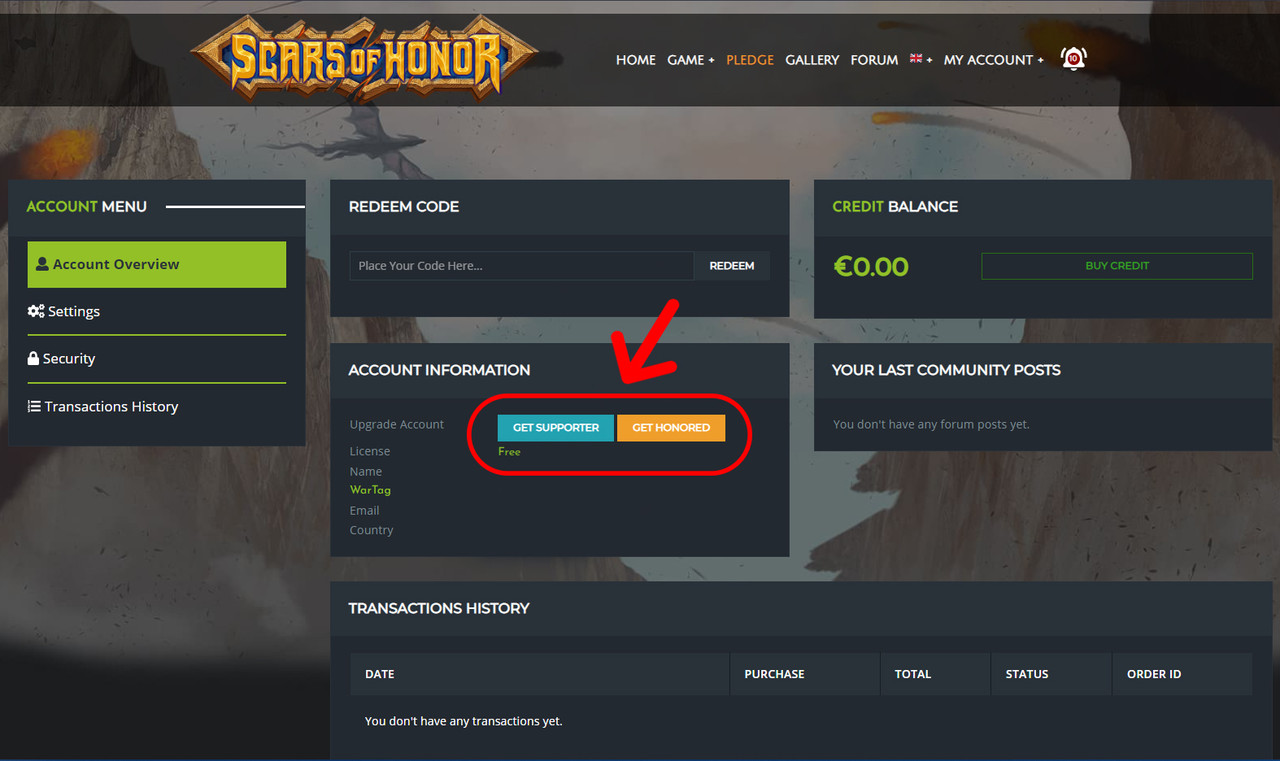
Task: Open the language flag selector
Action: point(921,59)
